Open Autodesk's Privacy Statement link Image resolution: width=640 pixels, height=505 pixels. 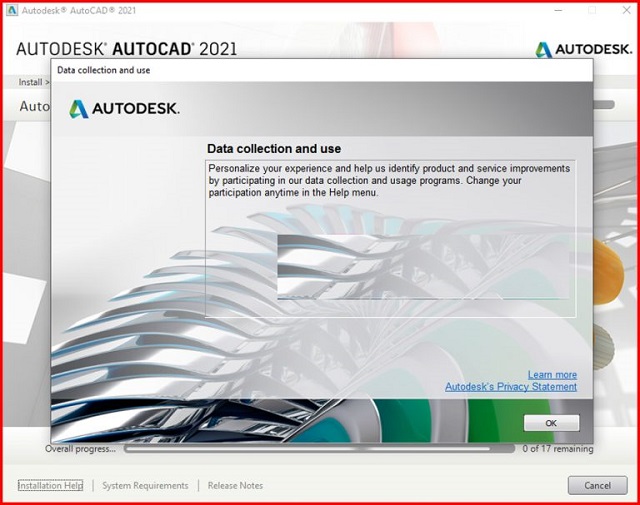(x=511, y=387)
